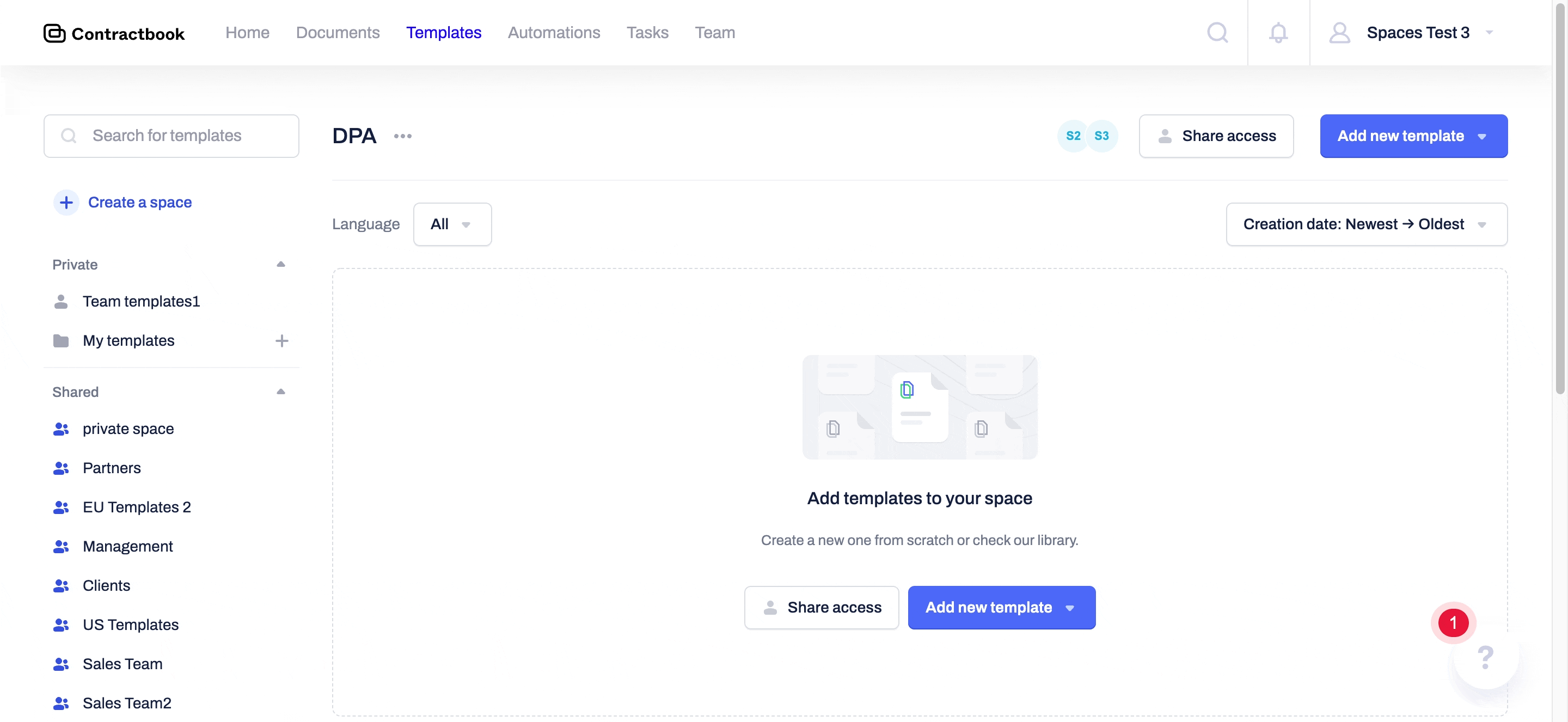Select Templates navigation tab
Viewport: 1568px width, 722px height.
(444, 32)
